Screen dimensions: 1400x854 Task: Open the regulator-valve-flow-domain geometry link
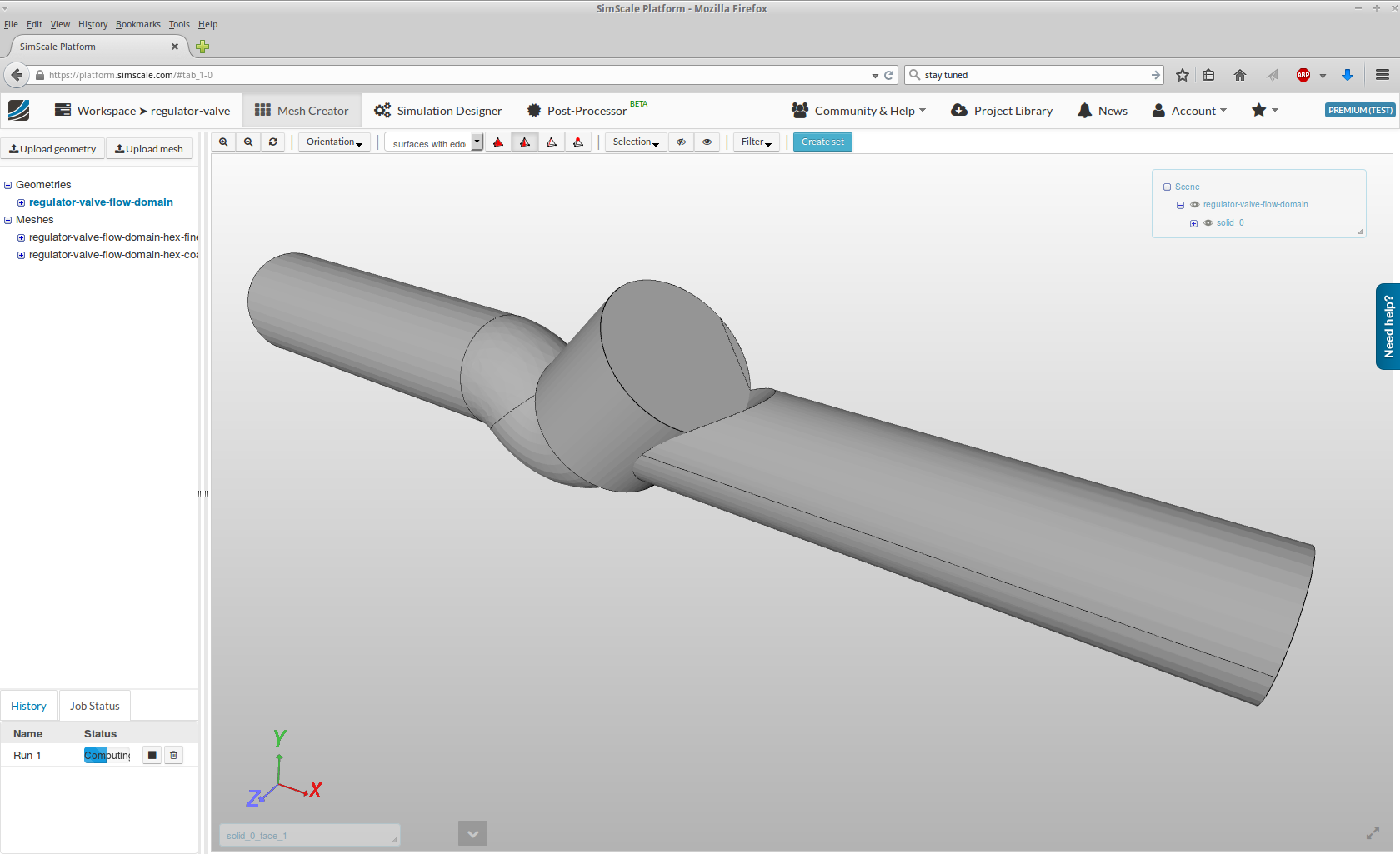tap(100, 202)
